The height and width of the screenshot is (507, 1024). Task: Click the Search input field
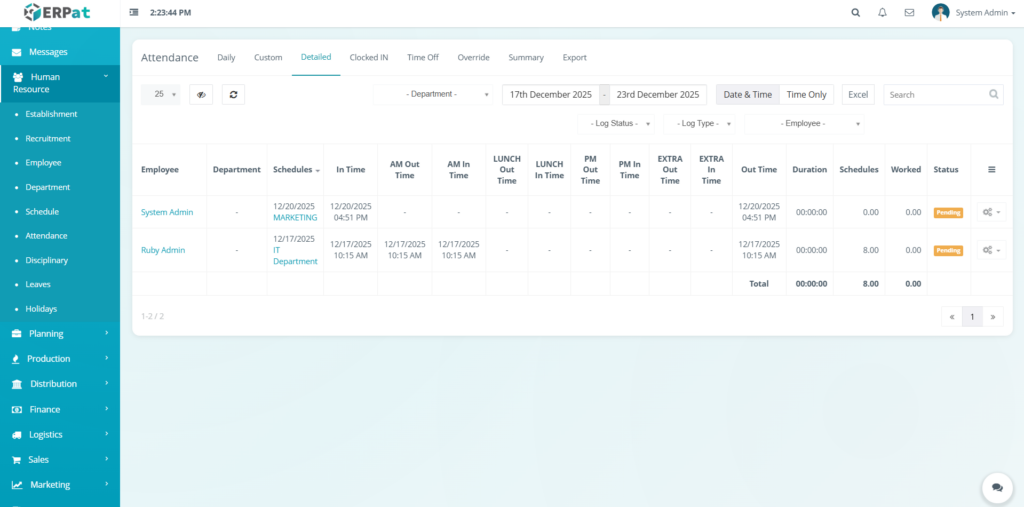click(936, 94)
